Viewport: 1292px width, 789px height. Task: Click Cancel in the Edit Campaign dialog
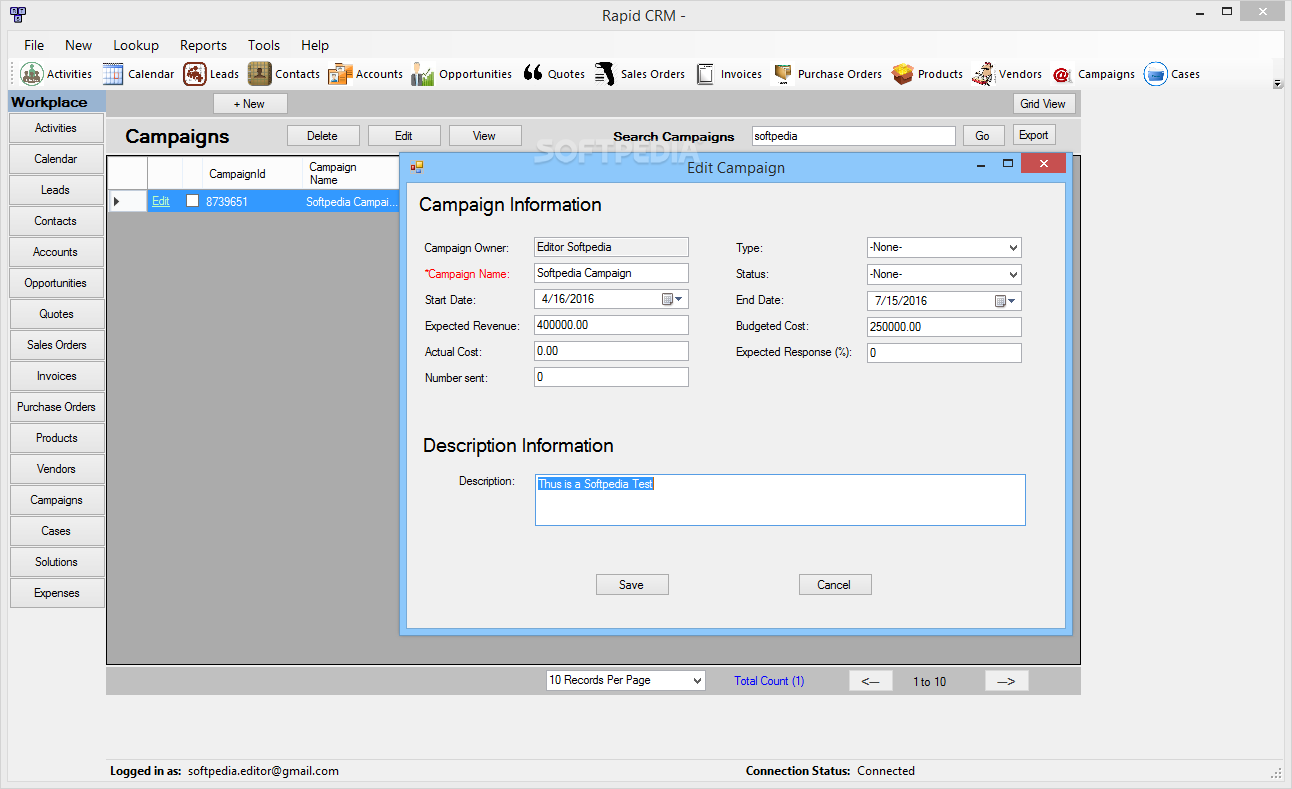click(x=835, y=585)
